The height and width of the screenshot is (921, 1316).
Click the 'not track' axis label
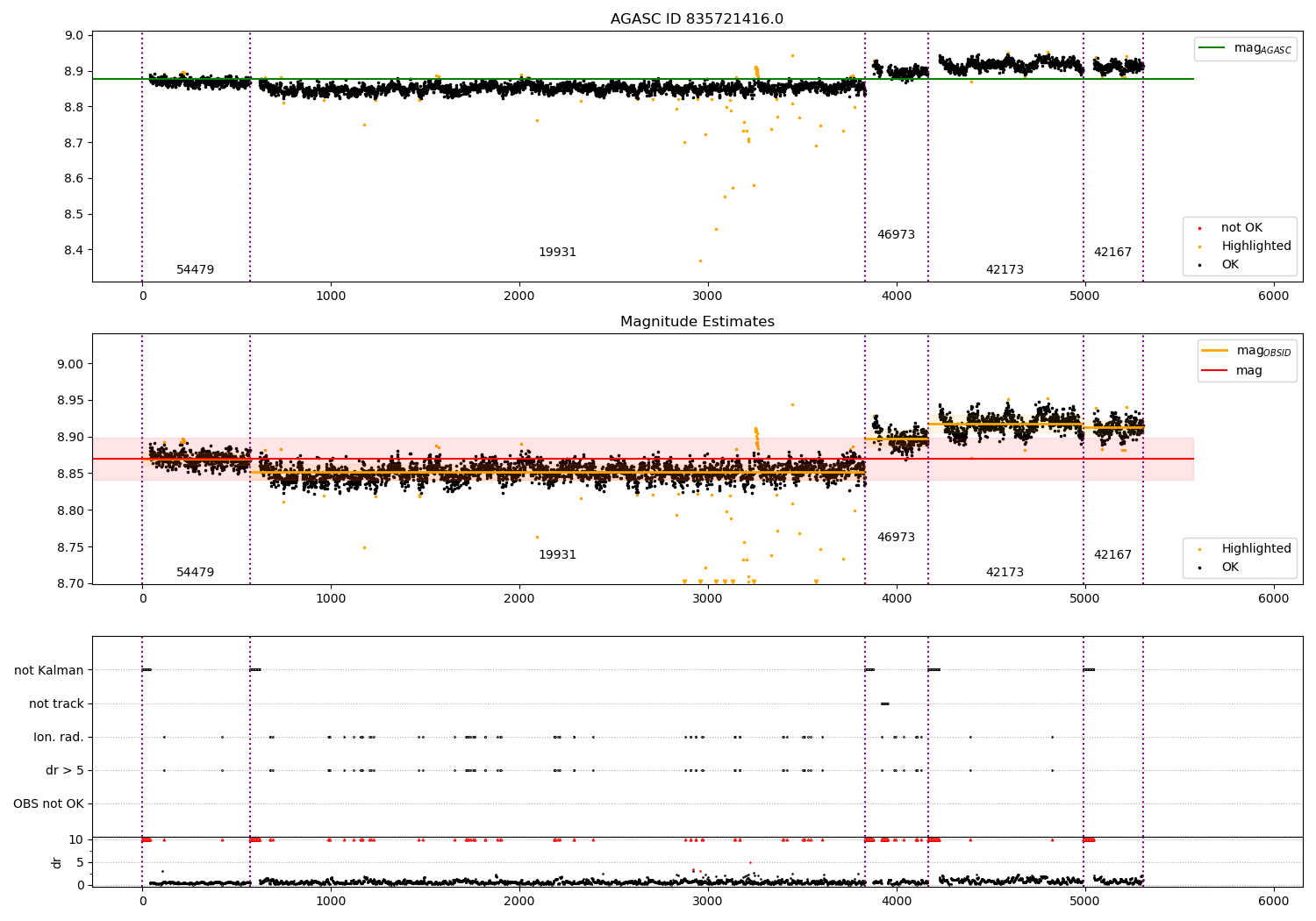pyautogui.click(x=56, y=704)
